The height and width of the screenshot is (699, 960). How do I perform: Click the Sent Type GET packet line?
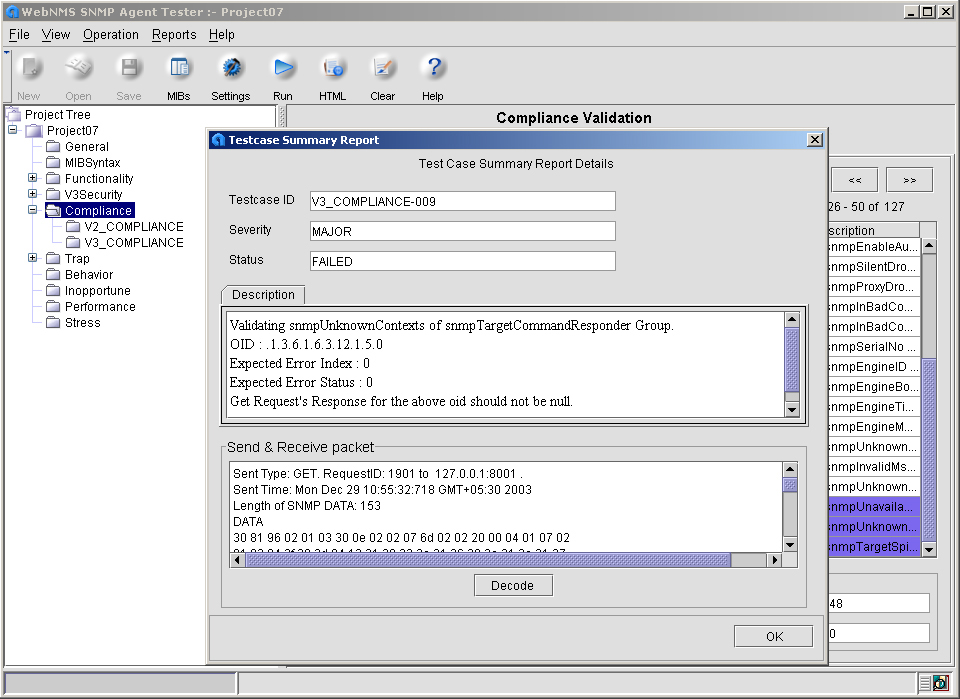point(378,474)
